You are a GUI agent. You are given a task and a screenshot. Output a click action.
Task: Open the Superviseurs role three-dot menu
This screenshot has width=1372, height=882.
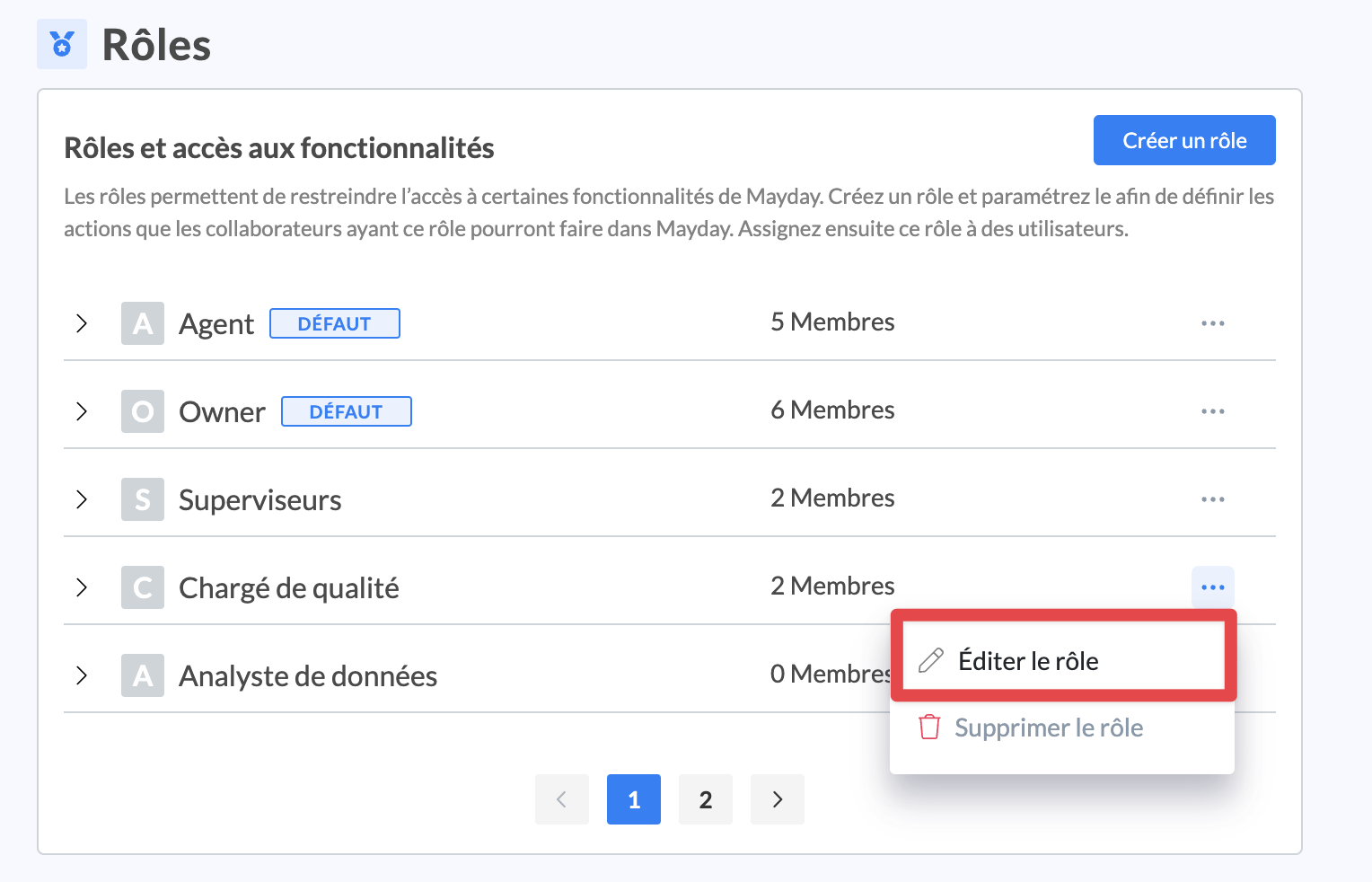point(1212,499)
